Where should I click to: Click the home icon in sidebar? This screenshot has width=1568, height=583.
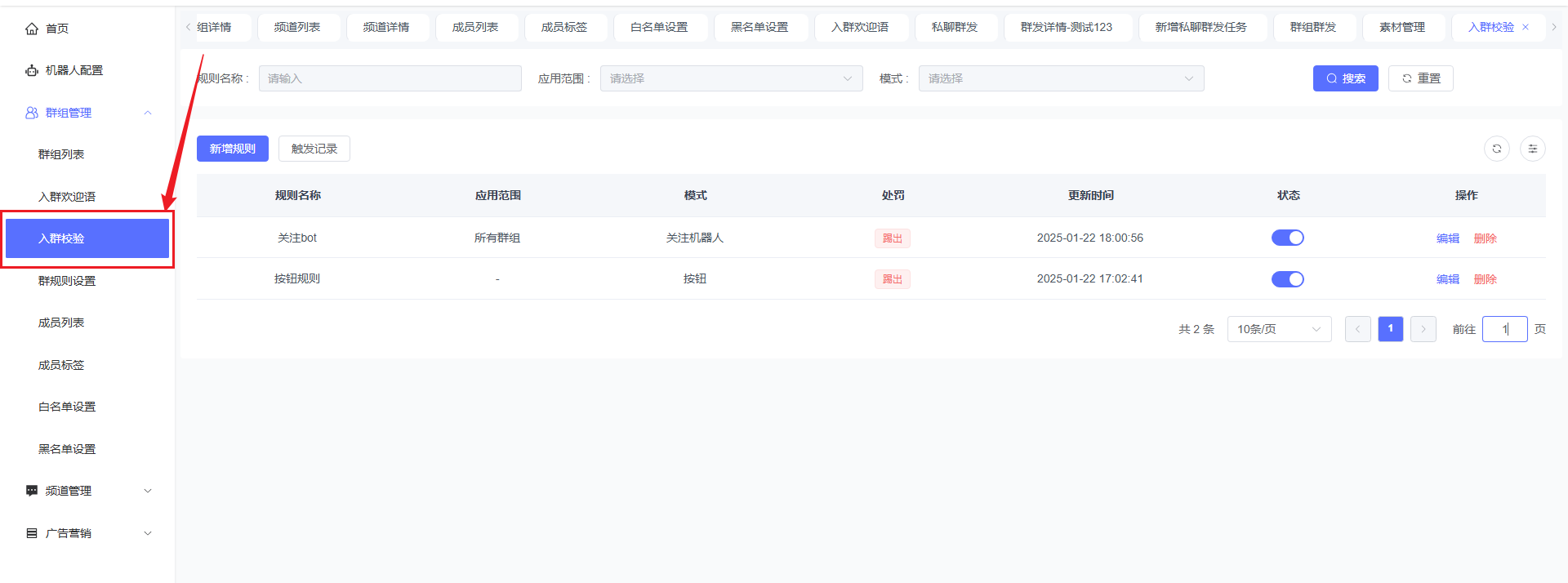tap(32, 29)
